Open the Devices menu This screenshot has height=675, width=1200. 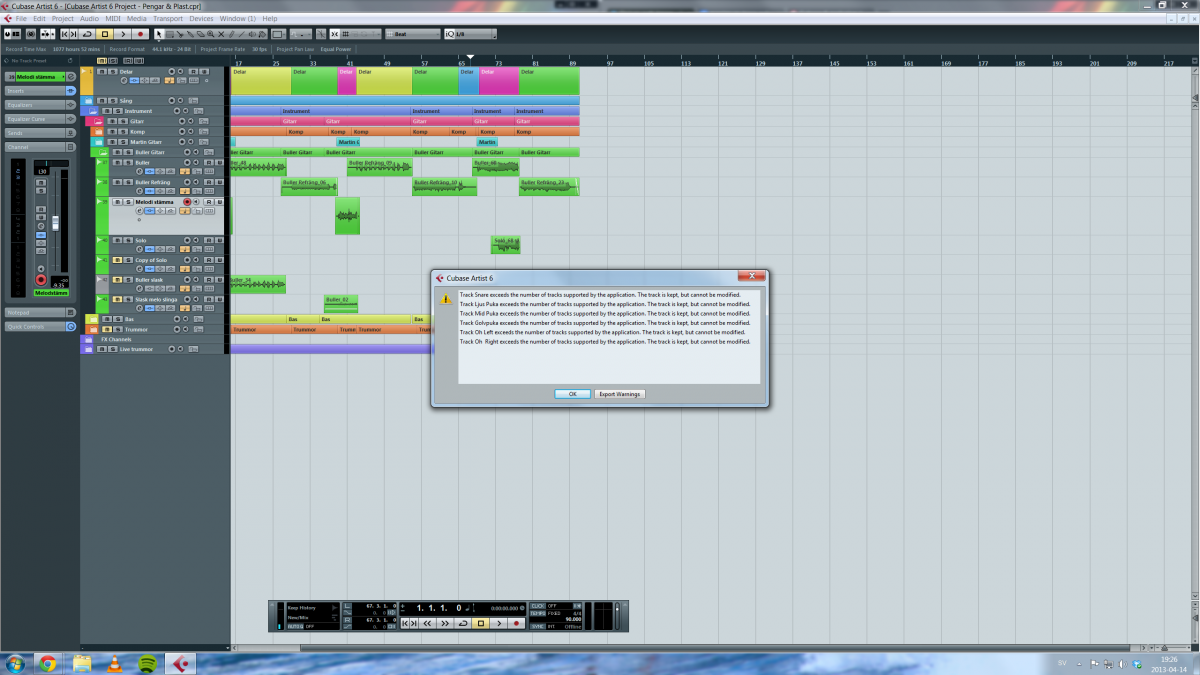[201, 19]
